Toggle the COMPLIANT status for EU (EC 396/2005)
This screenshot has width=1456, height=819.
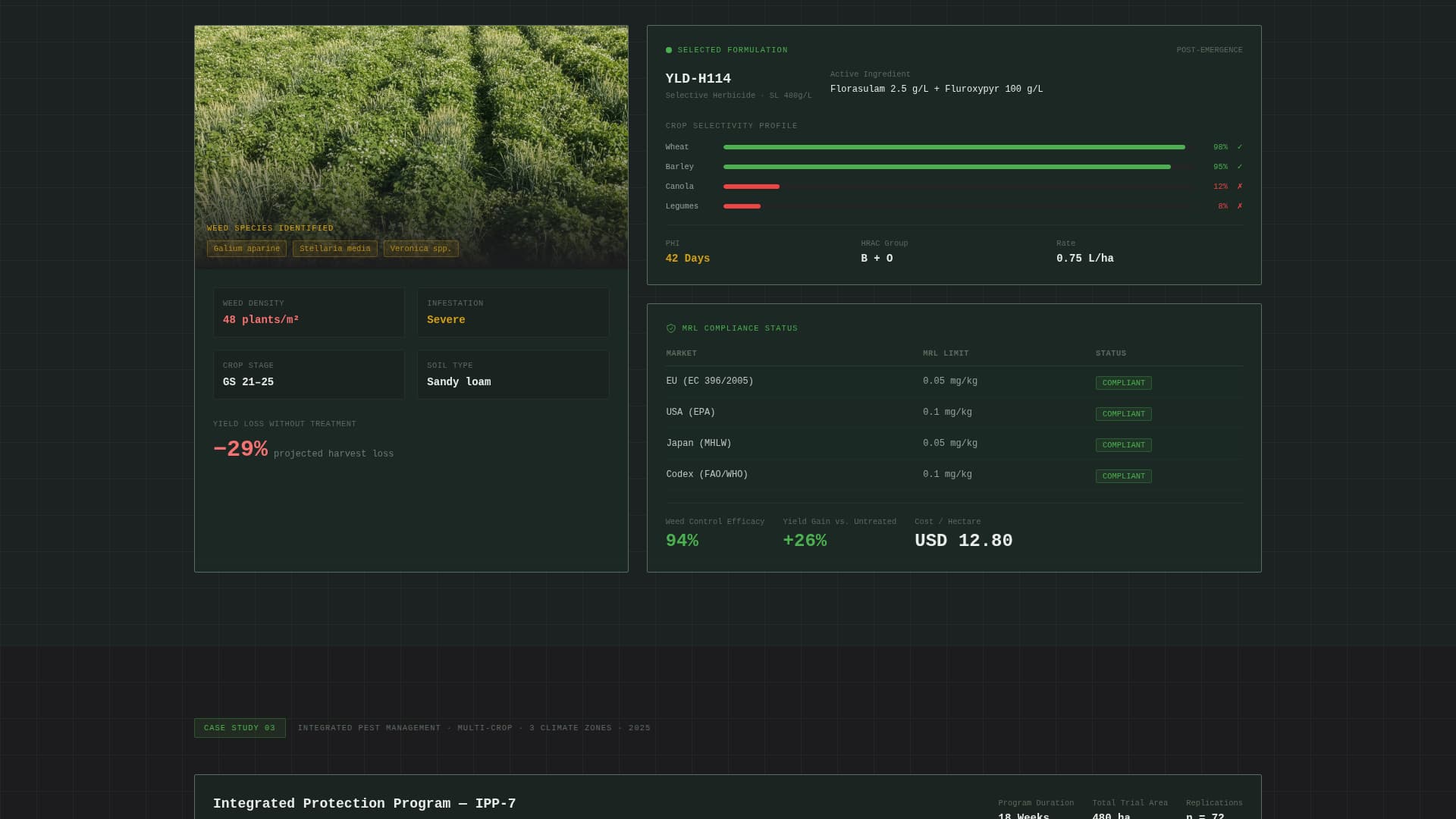(1123, 383)
